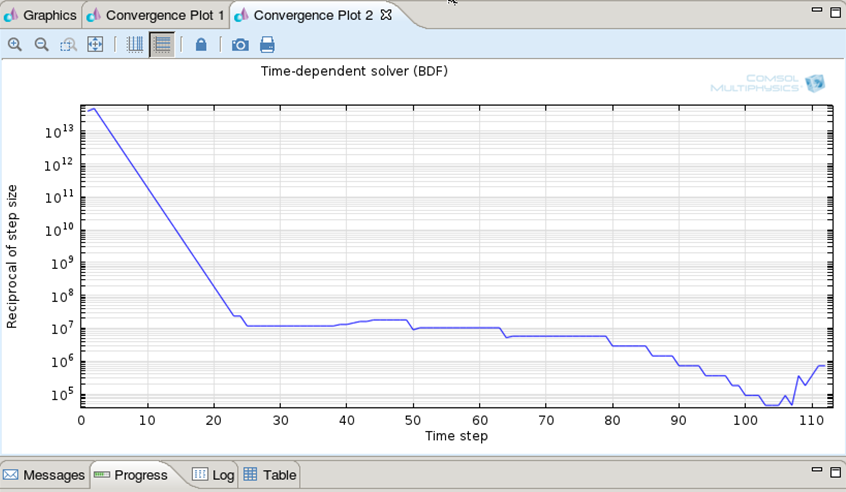Screen dimensions: 846x492
Task: Print the plot using the printer icon
Action: (x=267, y=45)
